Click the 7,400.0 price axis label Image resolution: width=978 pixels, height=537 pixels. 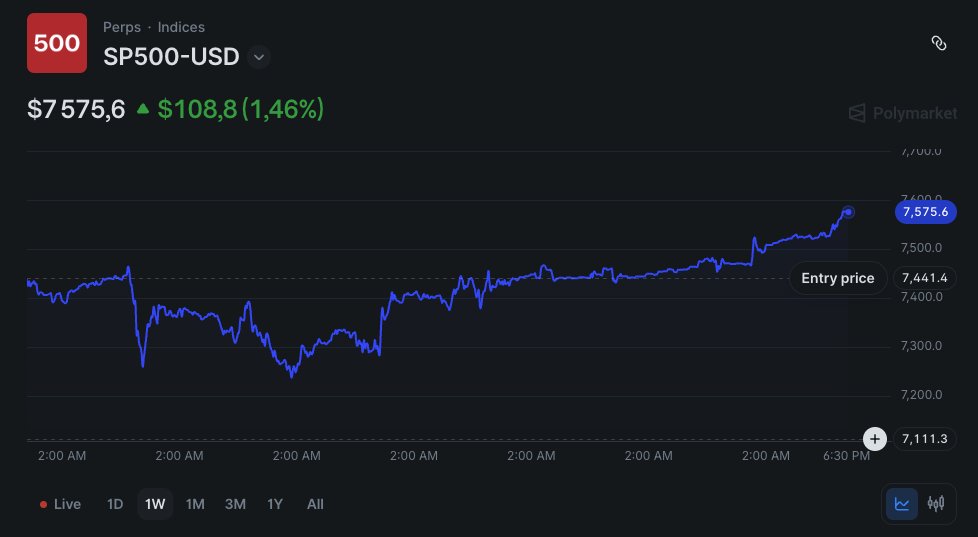coord(921,297)
